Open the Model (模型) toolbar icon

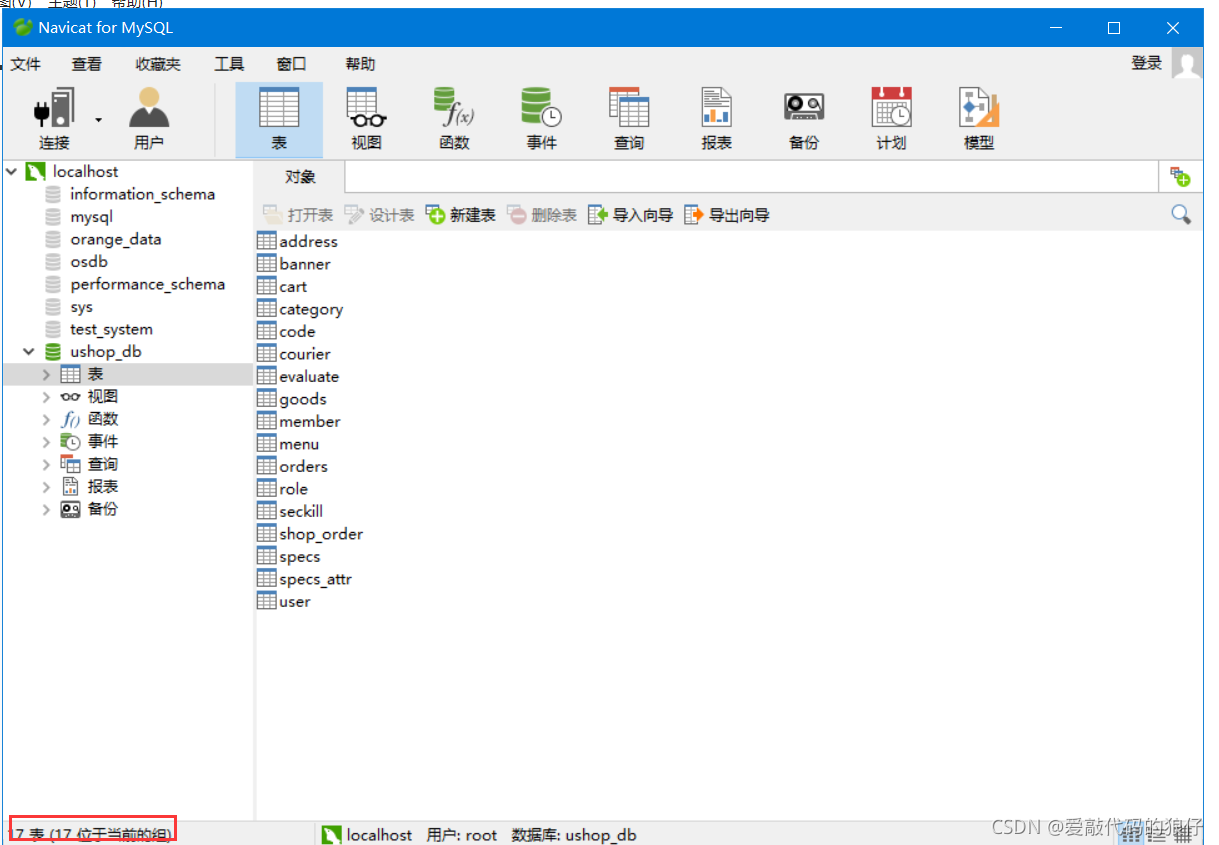[979, 118]
